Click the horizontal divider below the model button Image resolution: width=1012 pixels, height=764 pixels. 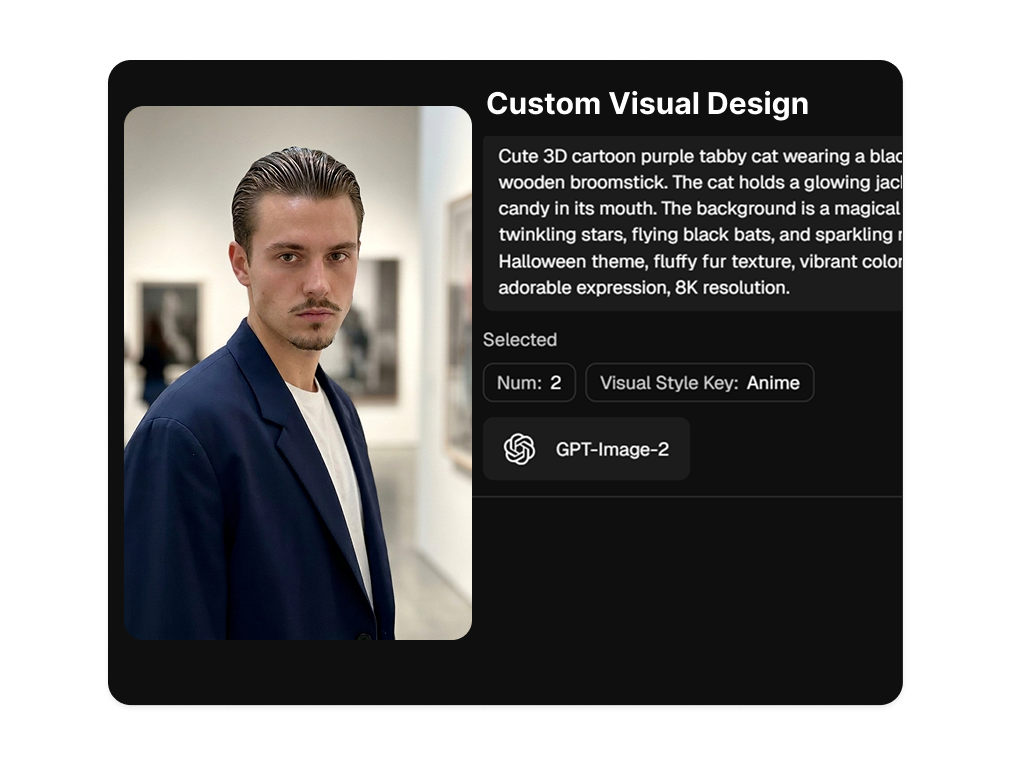(x=687, y=496)
